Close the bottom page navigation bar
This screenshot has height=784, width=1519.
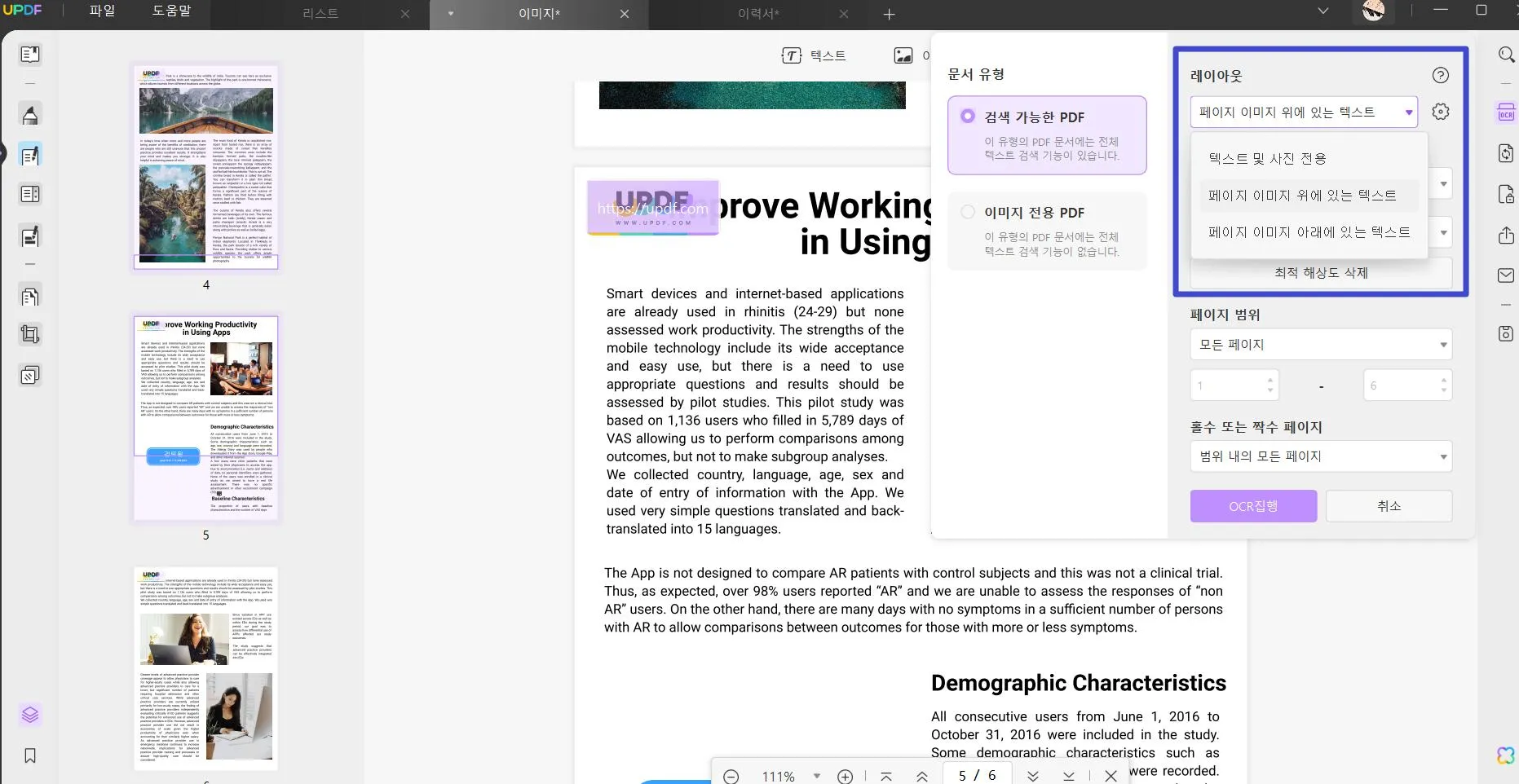pyautogui.click(x=1111, y=776)
